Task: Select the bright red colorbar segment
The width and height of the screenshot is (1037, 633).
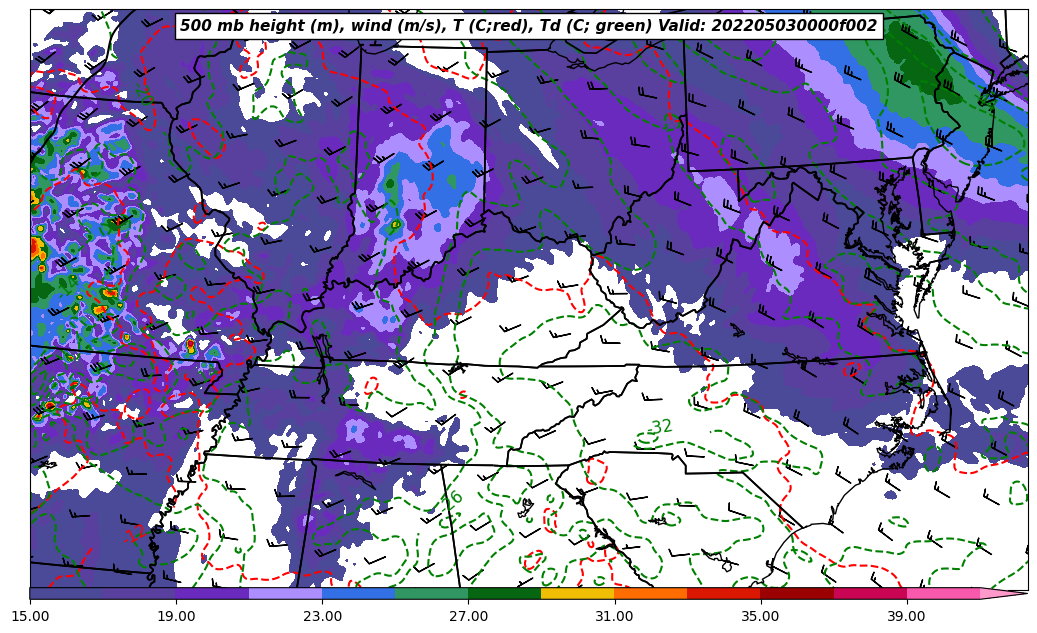Action: (724, 593)
